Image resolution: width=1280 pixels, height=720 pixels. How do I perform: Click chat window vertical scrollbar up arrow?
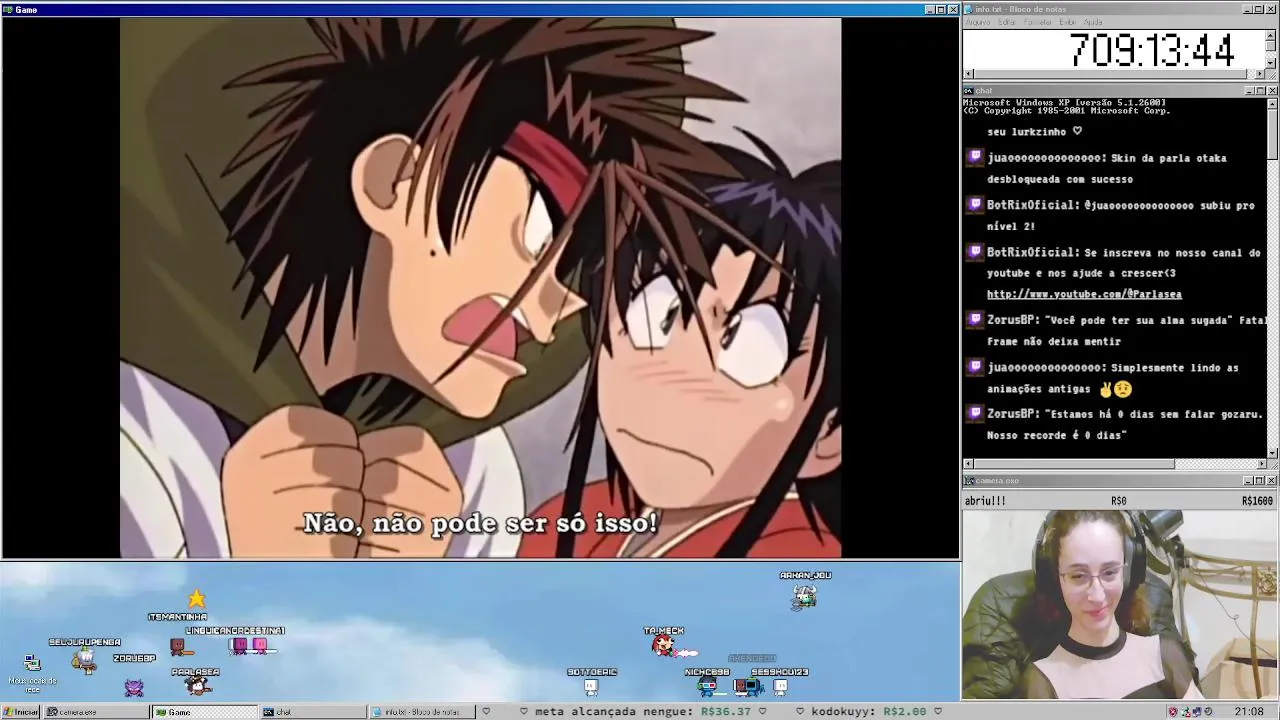[1272, 103]
